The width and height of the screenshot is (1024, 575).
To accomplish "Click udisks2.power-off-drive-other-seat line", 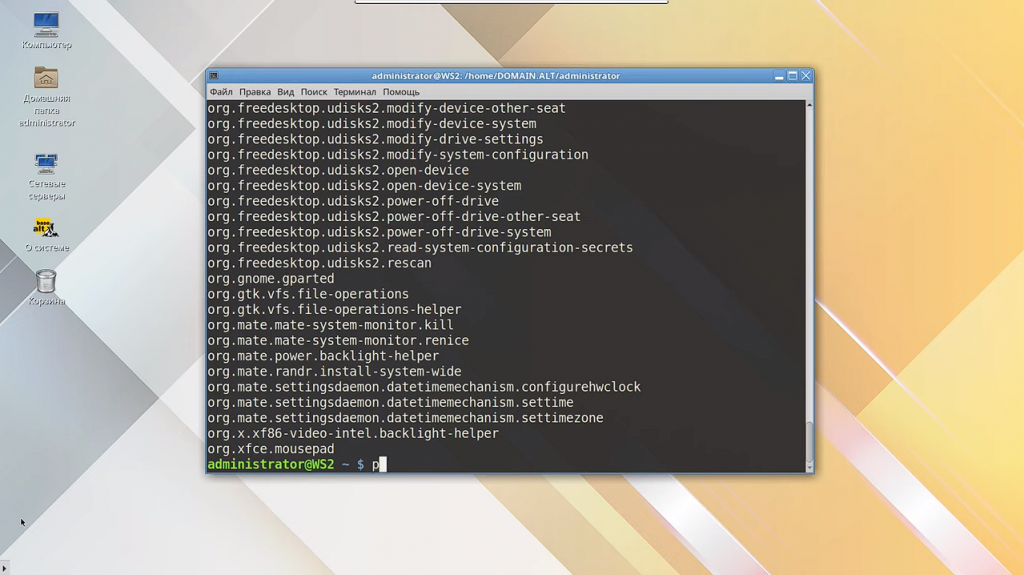I will [394, 217].
